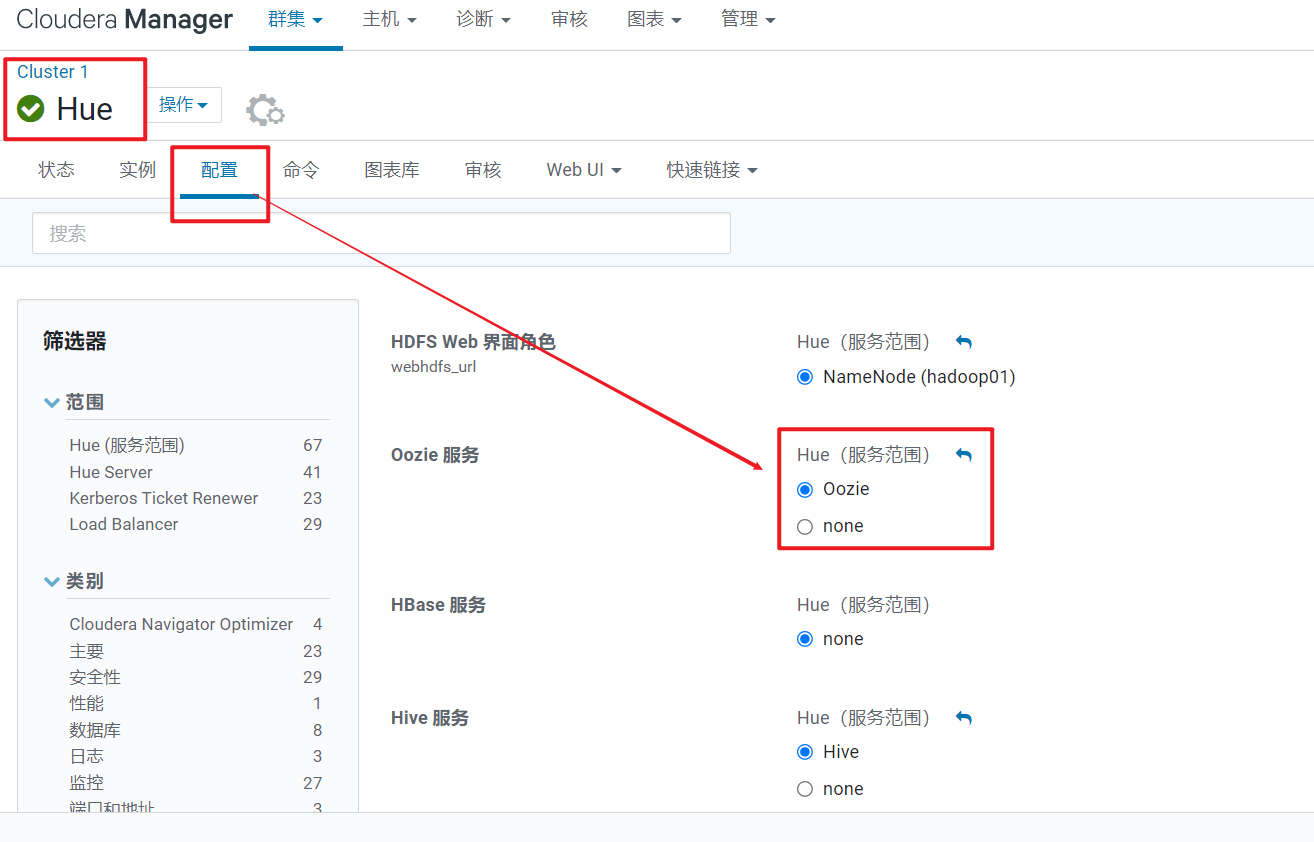Viewport: 1314px width, 842px height.
Task: Switch to the 状态 tab
Action: (x=56, y=170)
